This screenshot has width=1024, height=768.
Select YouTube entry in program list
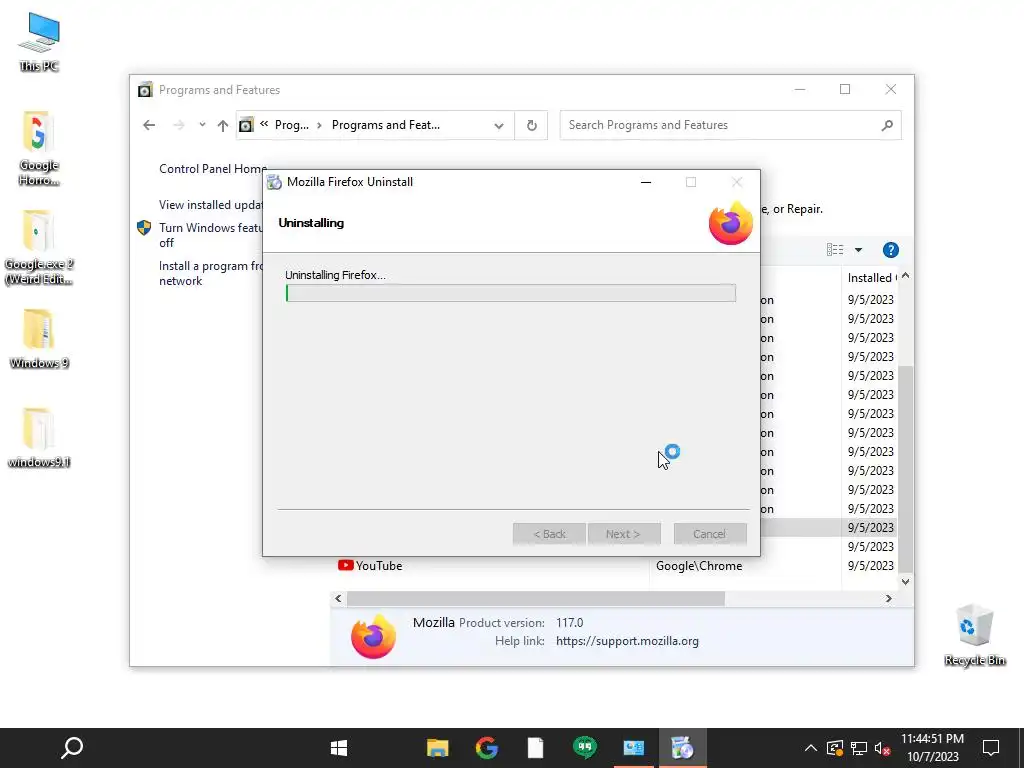click(379, 566)
